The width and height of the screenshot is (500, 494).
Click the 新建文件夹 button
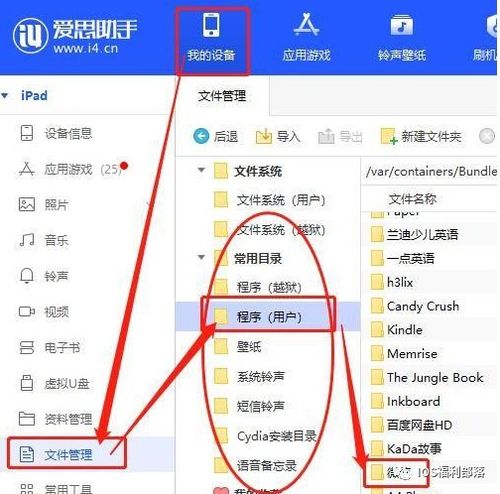tap(421, 136)
